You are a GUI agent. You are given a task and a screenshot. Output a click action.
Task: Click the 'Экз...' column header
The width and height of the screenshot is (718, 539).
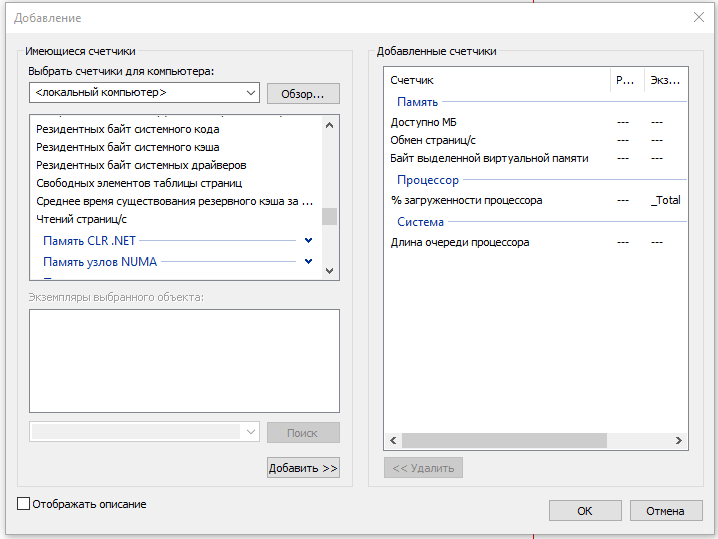[x=666, y=80]
